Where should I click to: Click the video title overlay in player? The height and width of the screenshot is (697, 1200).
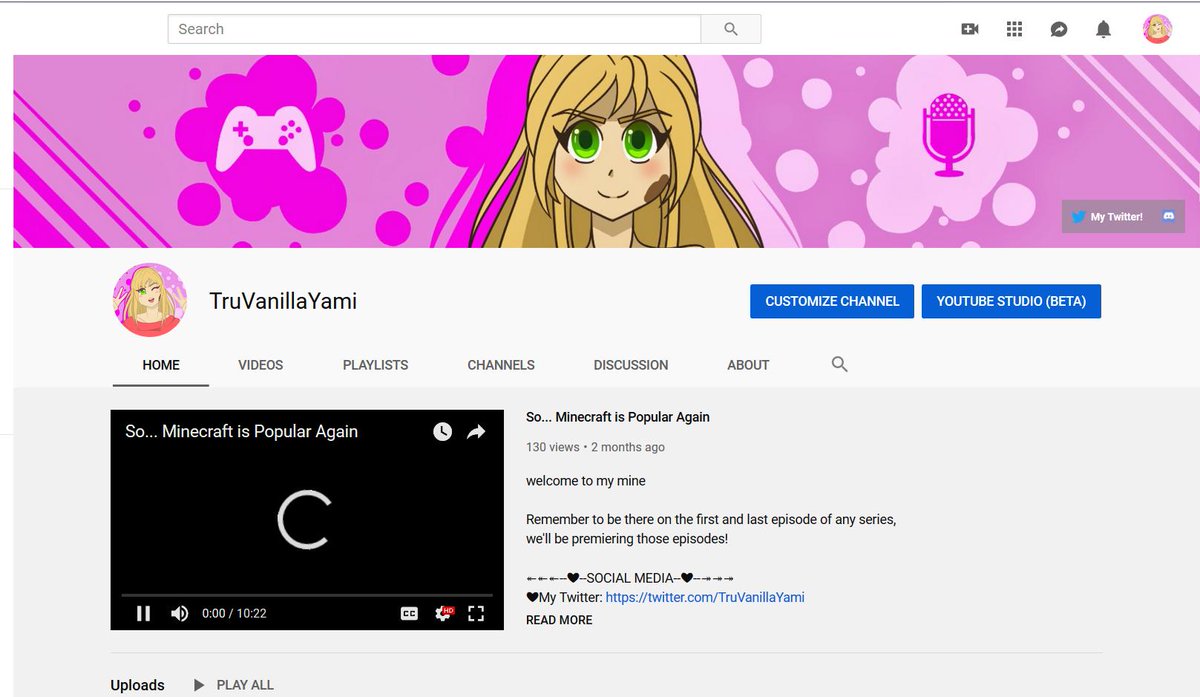click(x=241, y=432)
